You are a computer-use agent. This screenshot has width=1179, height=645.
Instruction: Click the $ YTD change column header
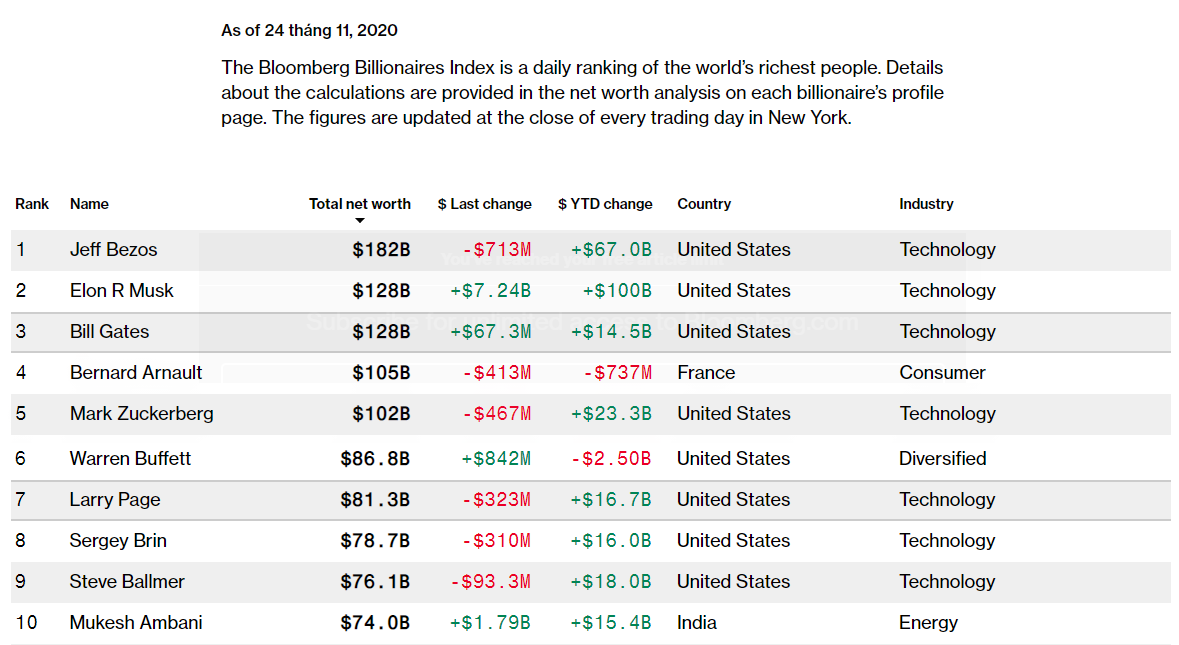click(x=605, y=204)
